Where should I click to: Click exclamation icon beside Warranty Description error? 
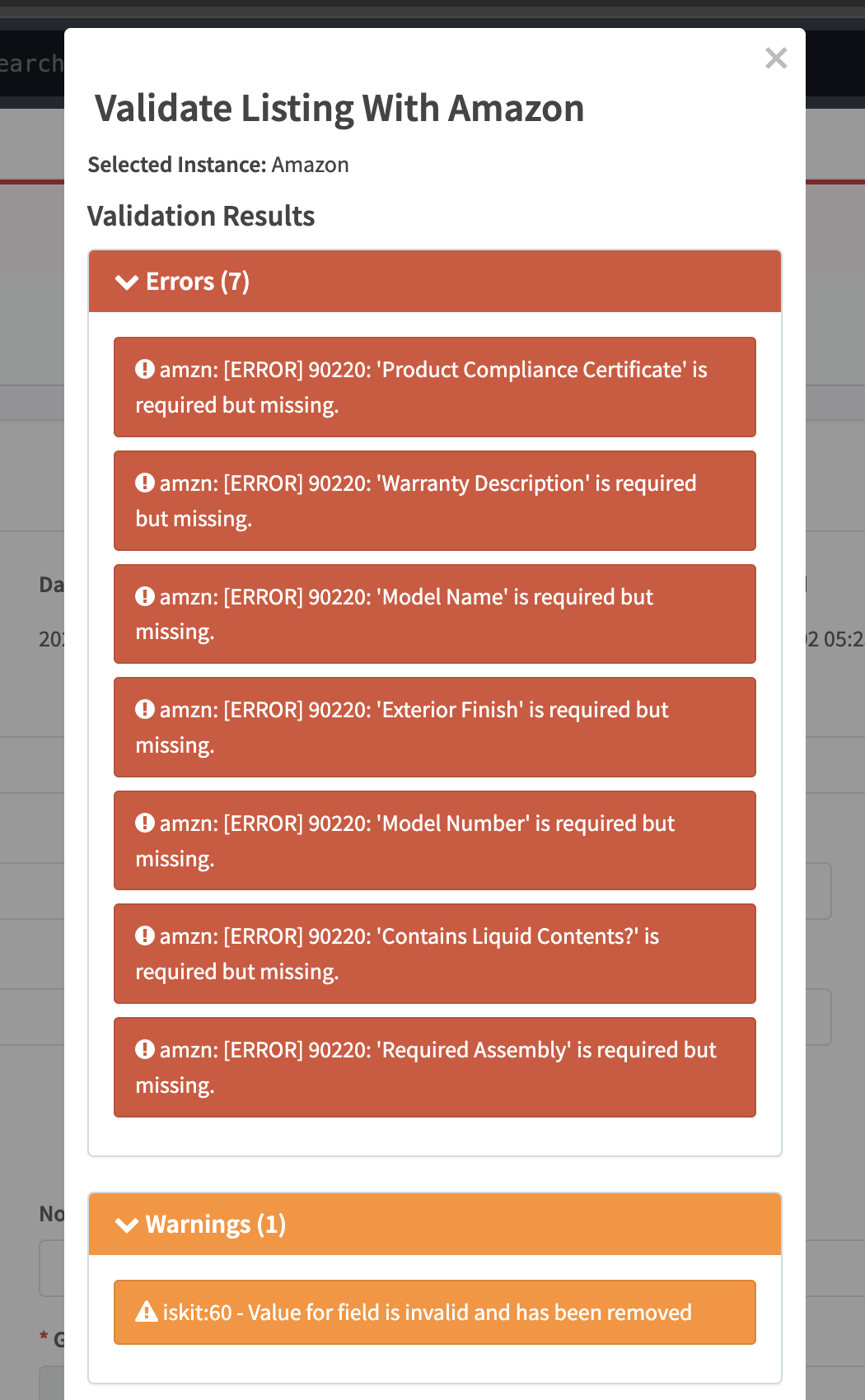tap(145, 483)
